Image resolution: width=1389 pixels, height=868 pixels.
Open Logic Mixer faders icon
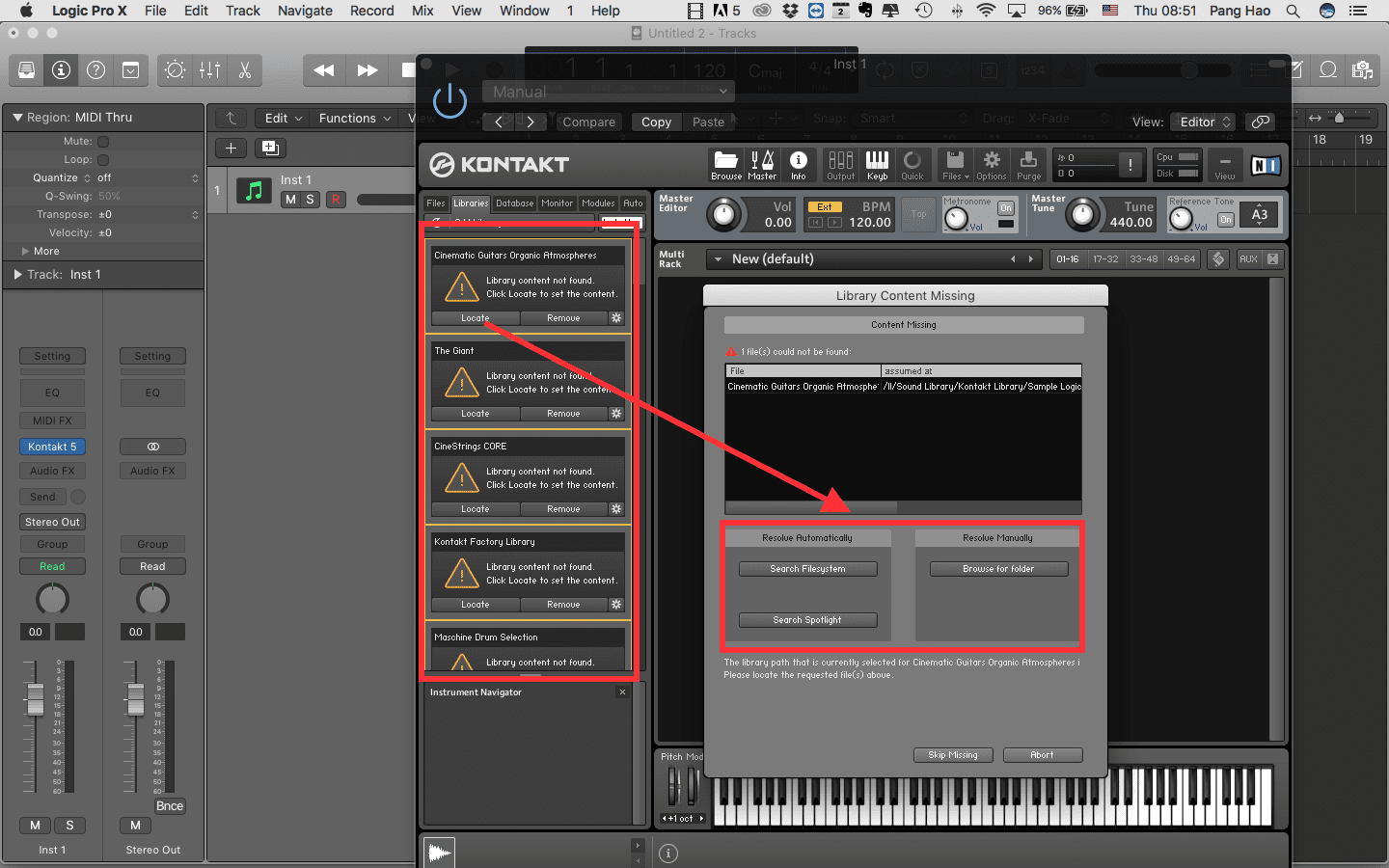(x=209, y=70)
